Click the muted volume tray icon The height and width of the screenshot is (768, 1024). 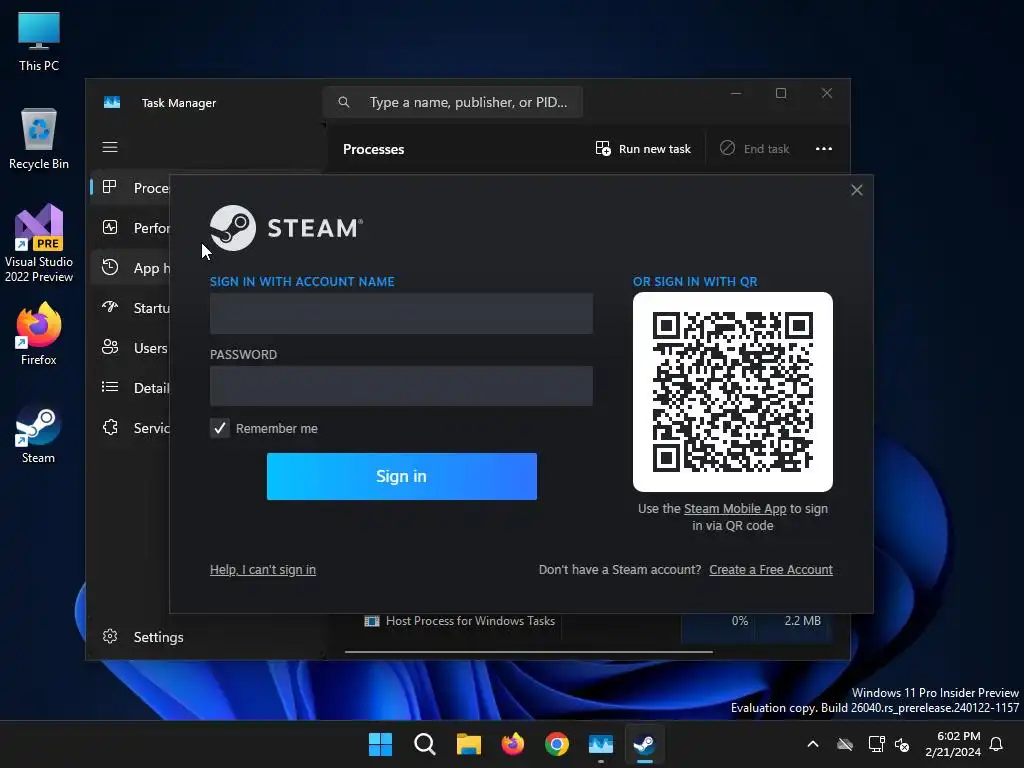(903, 744)
